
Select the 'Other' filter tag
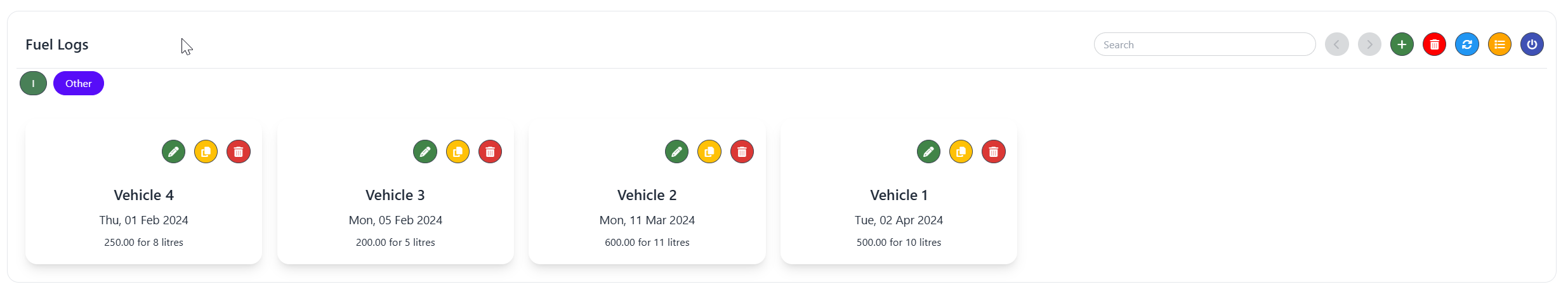[x=79, y=83]
